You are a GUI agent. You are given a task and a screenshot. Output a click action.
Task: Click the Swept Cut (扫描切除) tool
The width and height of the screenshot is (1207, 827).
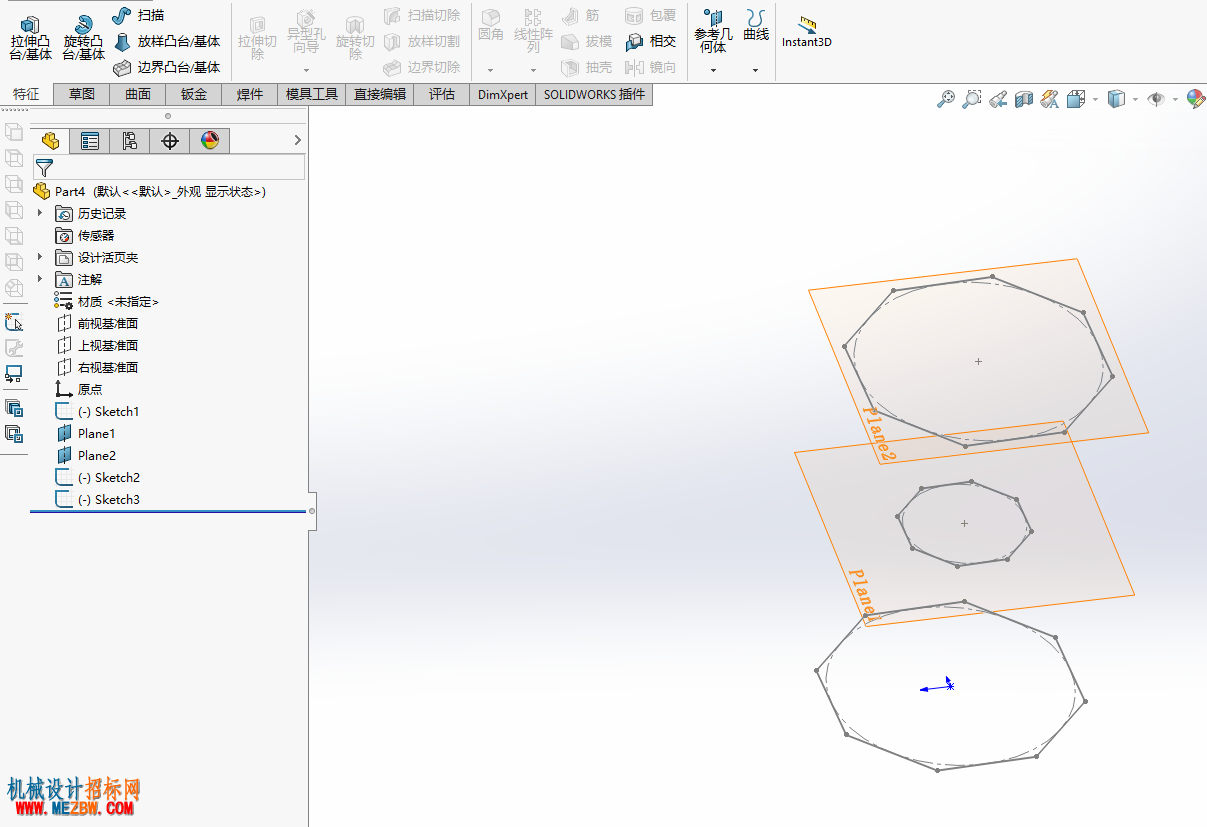pyautogui.click(x=421, y=16)
